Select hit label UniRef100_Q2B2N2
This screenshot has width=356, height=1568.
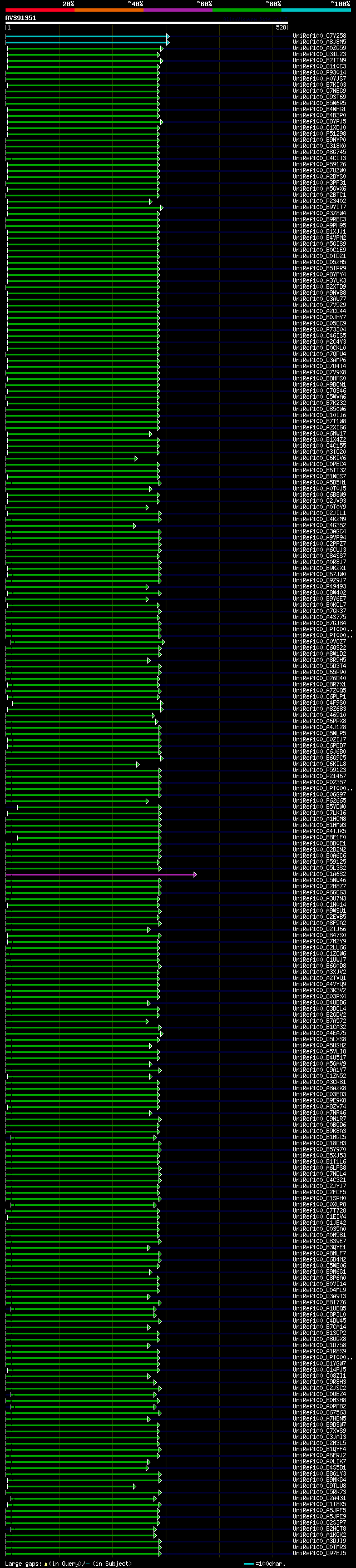click(x=319, y=850)
